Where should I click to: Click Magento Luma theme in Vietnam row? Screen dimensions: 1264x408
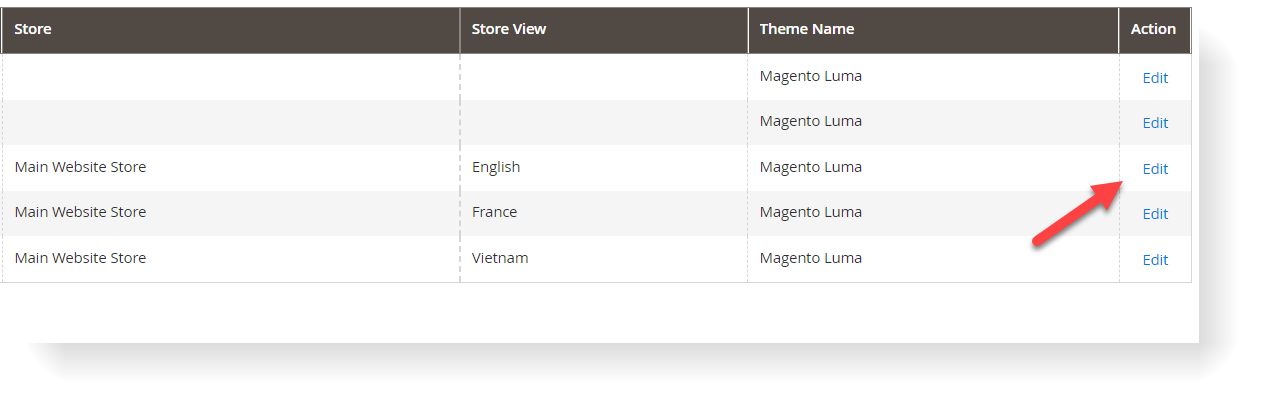[810, 258]
